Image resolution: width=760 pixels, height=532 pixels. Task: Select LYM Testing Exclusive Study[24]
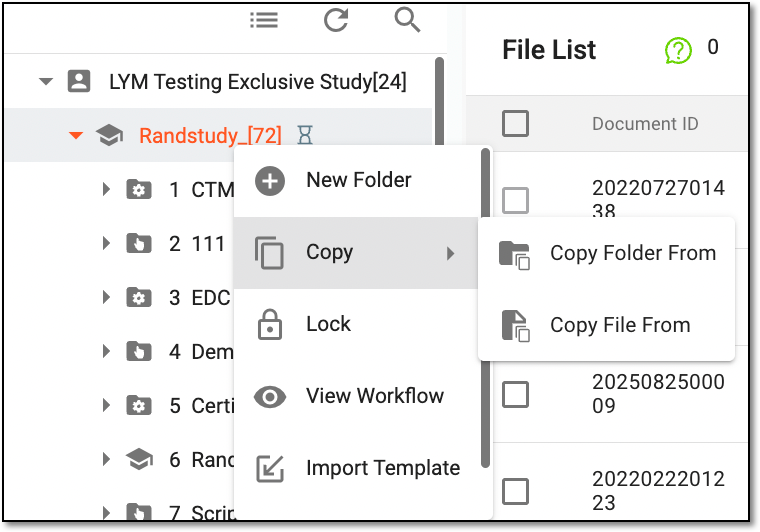(258, 81)
